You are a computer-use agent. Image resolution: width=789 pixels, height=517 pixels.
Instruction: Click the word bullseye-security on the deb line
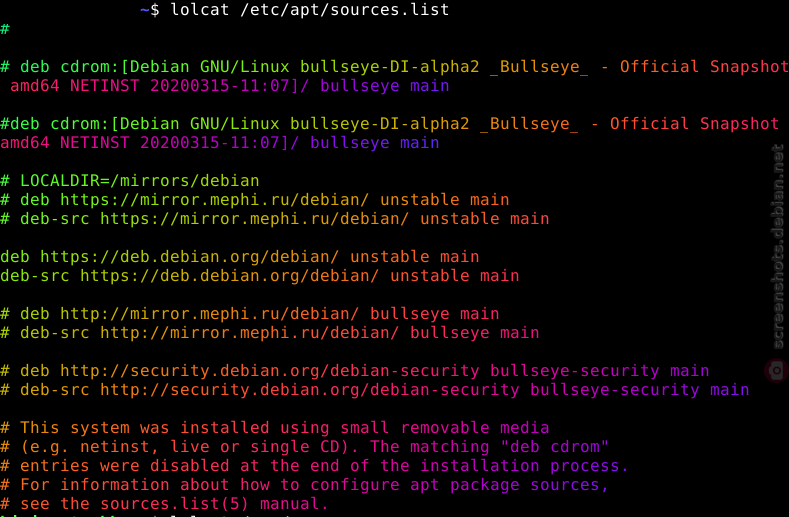574,371
